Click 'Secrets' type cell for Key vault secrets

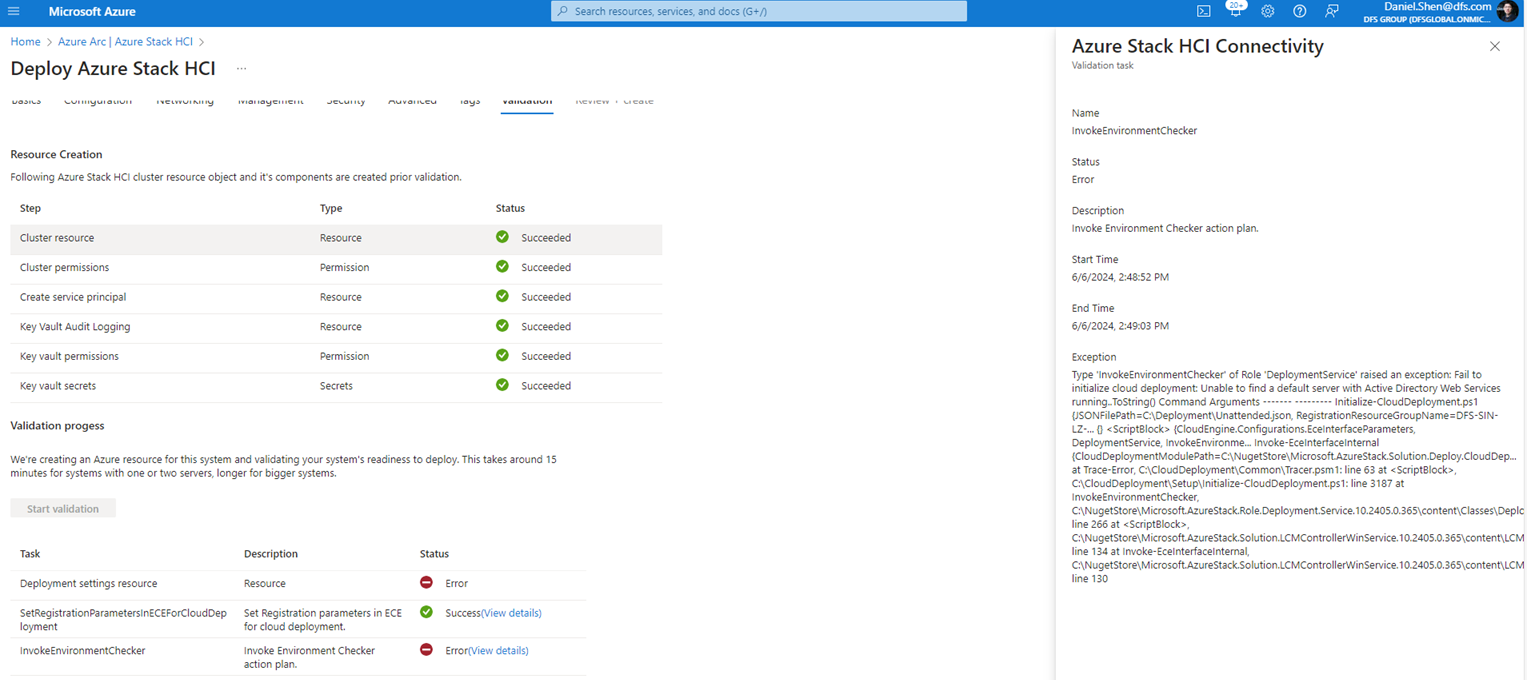tap(336, 385)
